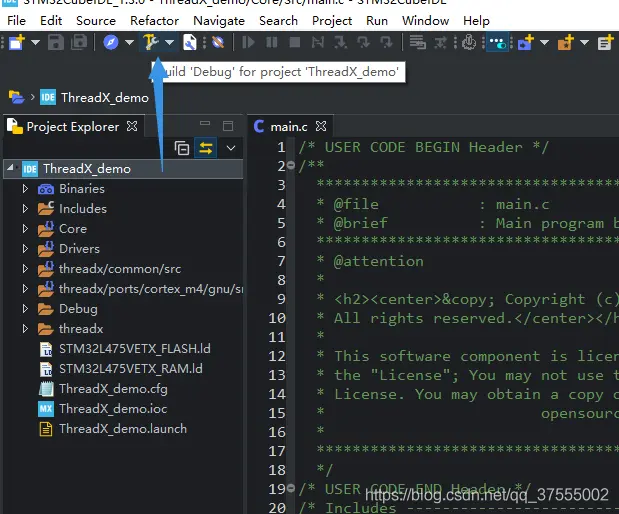Expand the threadx/ports/cortex_m4/gnu folder
Image resolution: width=619 pixels, height=514 pixels.
[x=25, y=289]
